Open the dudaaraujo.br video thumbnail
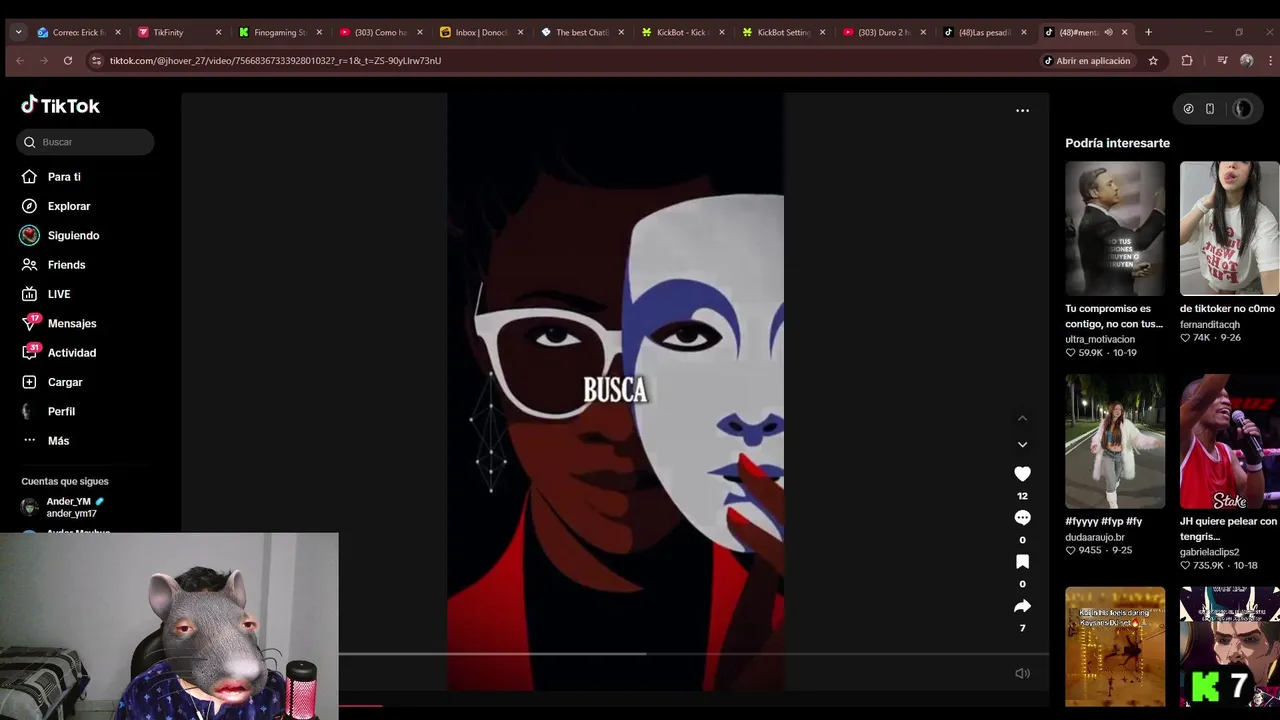 (x=1115, y=441)
